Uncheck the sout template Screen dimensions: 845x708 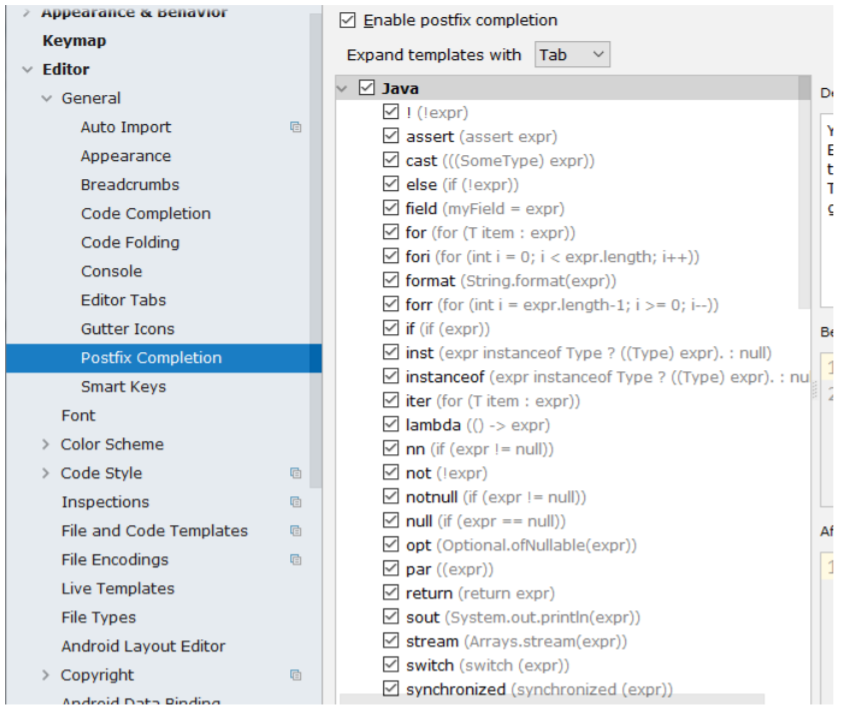[x=391, y=616]
